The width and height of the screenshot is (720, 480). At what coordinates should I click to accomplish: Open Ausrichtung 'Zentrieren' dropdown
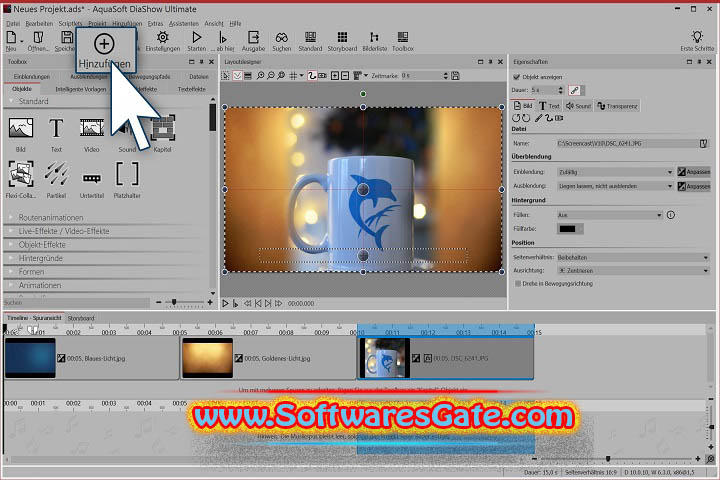[x=633, y=271]
